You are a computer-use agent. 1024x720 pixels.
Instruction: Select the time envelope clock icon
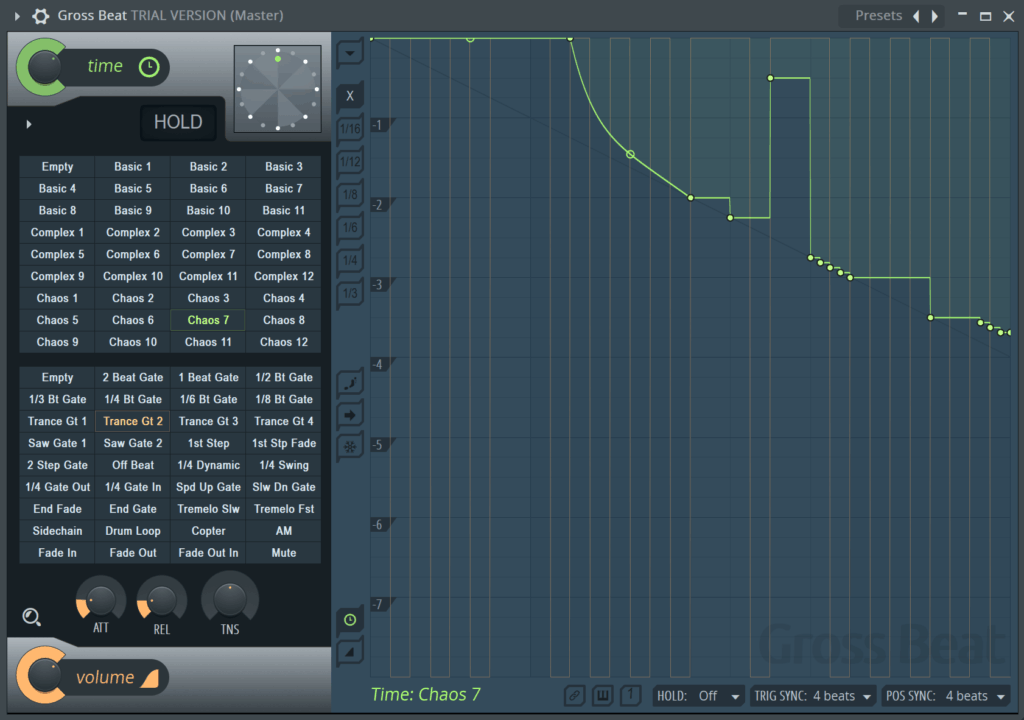350,619
